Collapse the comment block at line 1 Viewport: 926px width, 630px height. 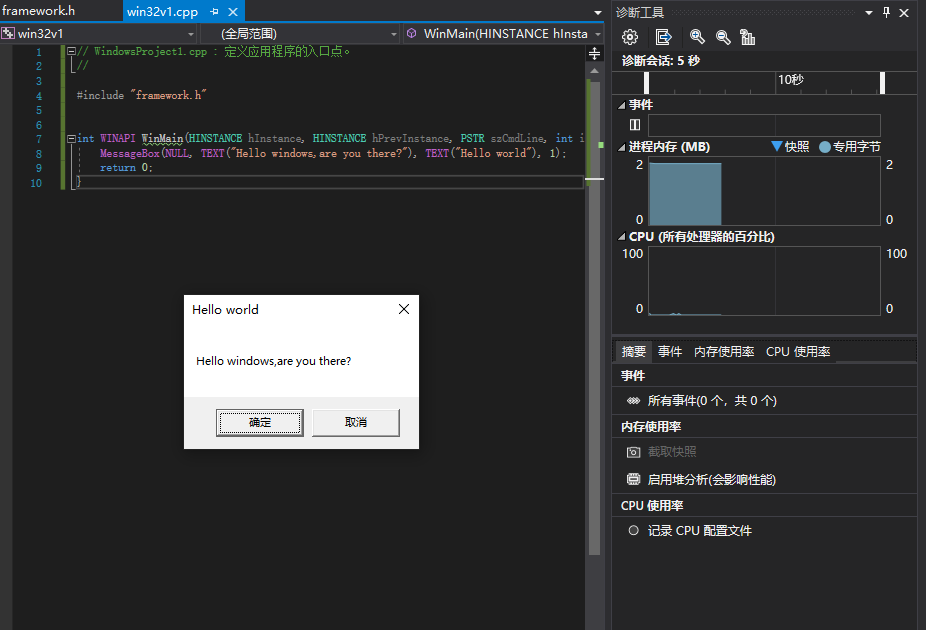pos(71,51)
